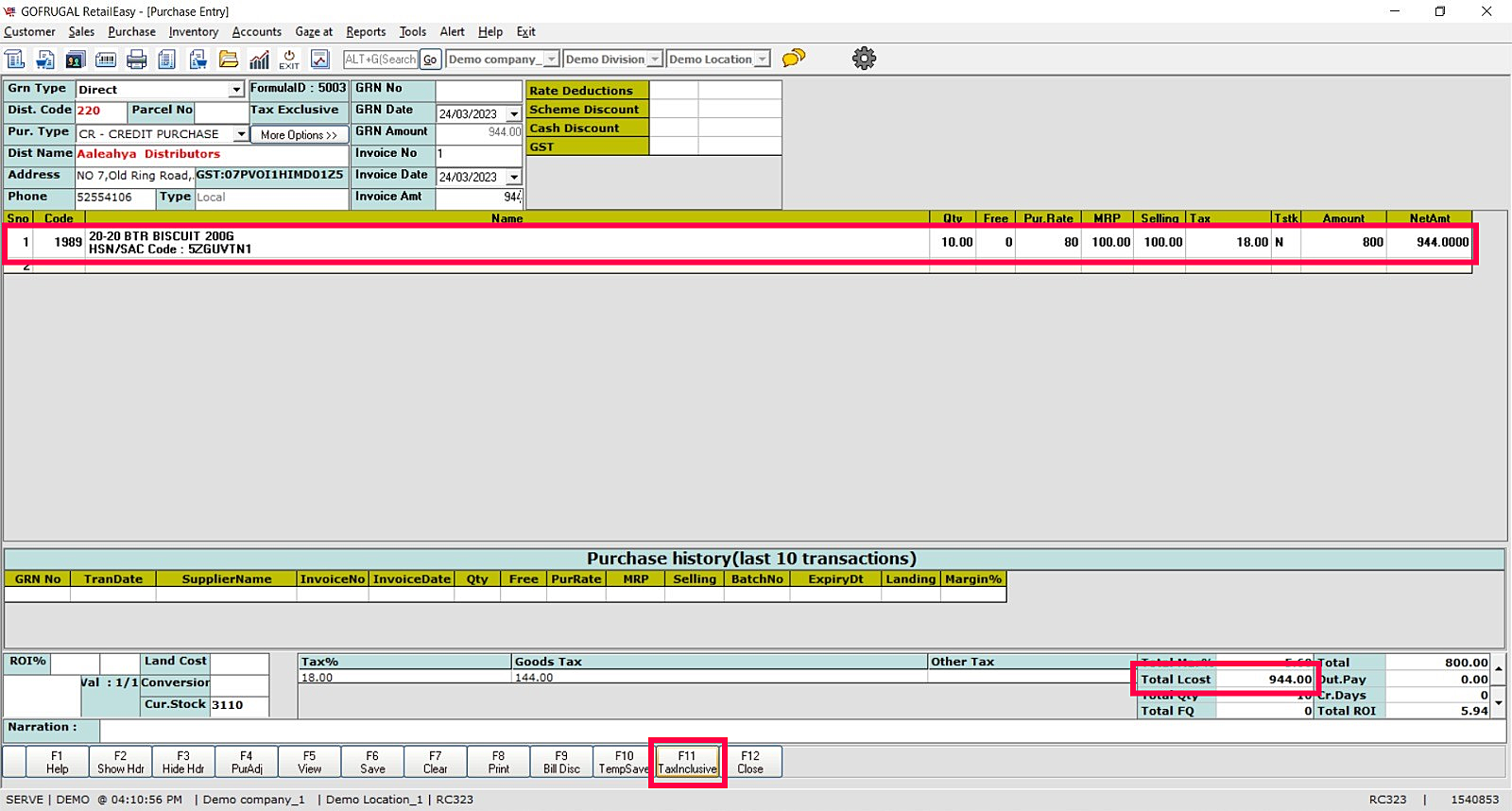Open the plain document list toolbar icon

click(167, 59)
